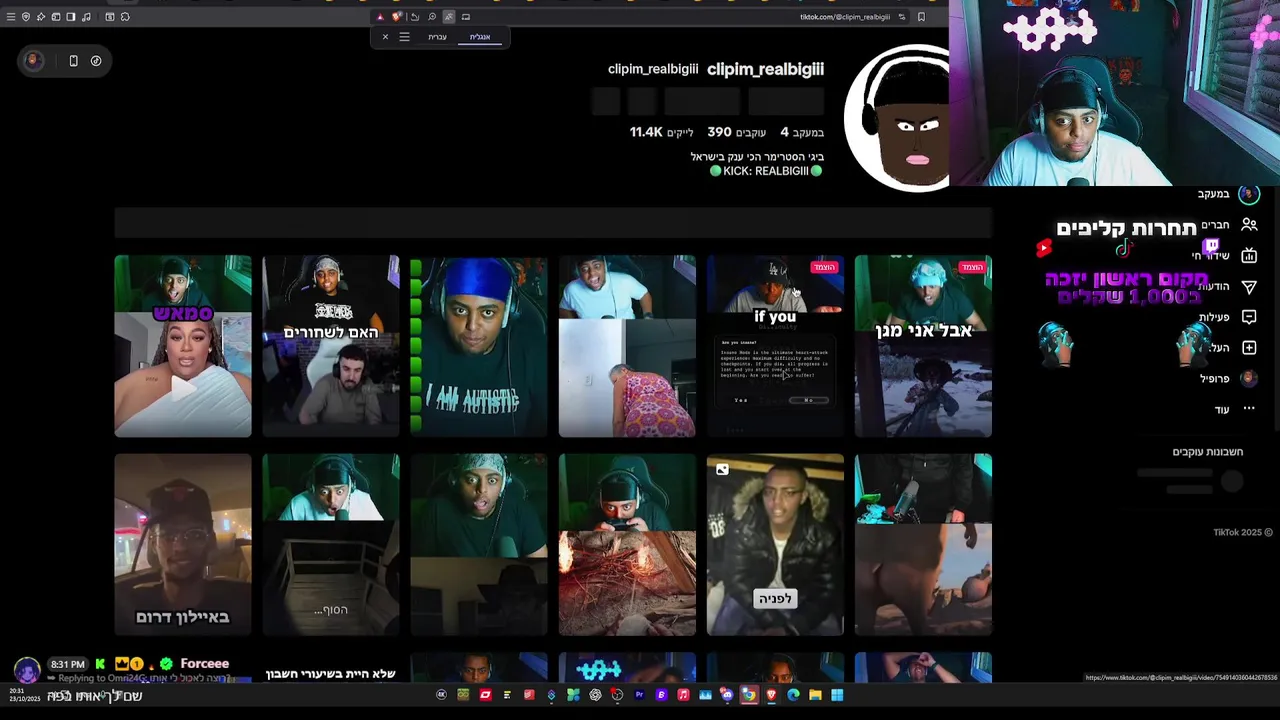Open Apple Music from the taskbar
Screen dimensions: 1280x720
tap(683, 695)
